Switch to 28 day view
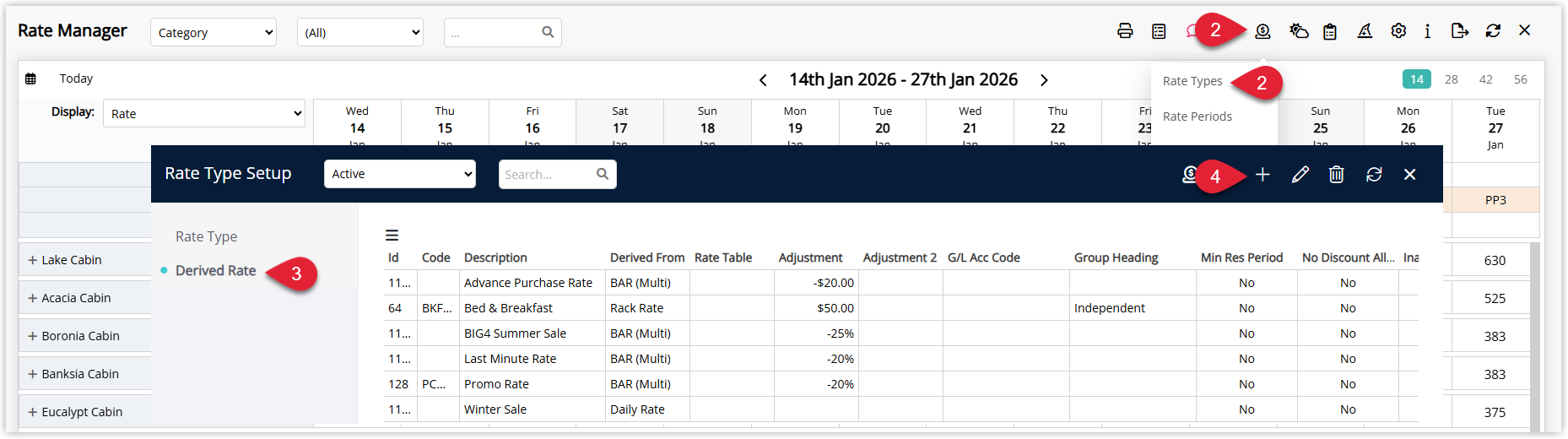The image size is (1568, 439). 1452,79
